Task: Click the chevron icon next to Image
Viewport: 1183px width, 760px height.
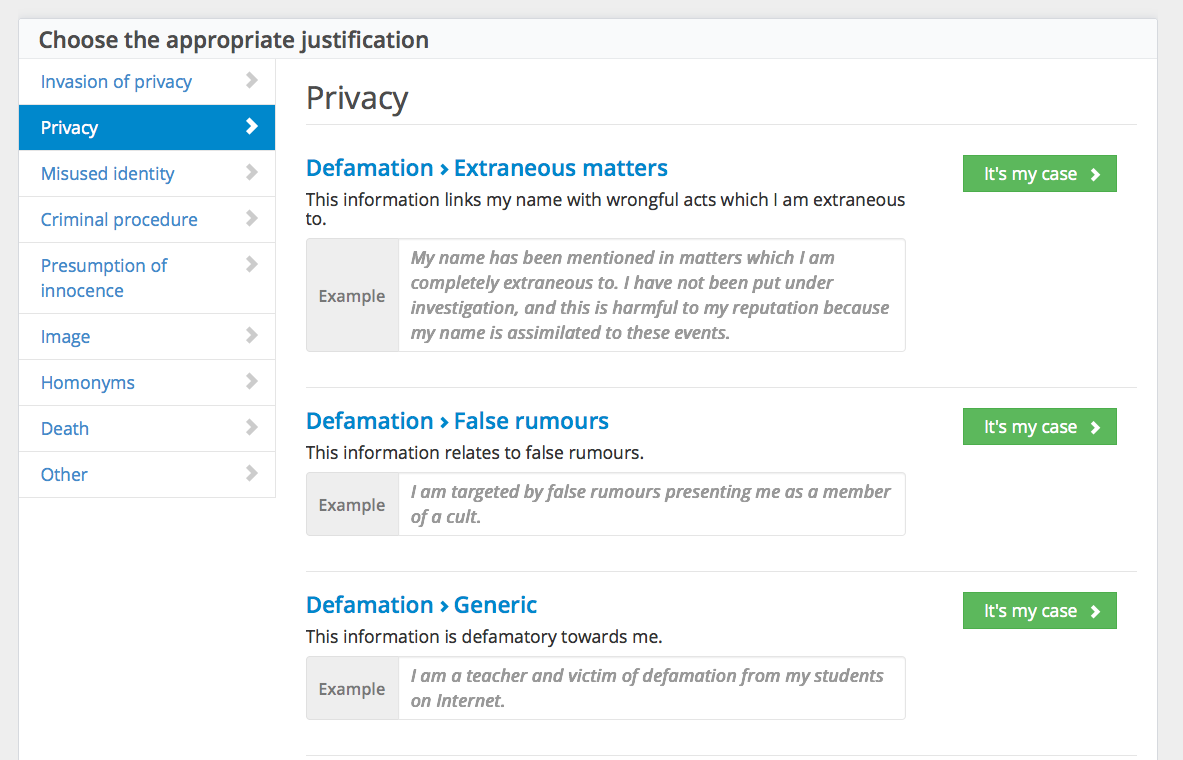Action: (x=251, y=336)
